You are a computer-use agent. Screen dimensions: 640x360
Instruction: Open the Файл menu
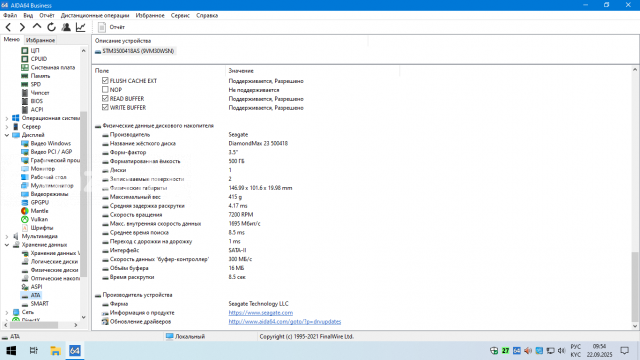pos(10,16)
